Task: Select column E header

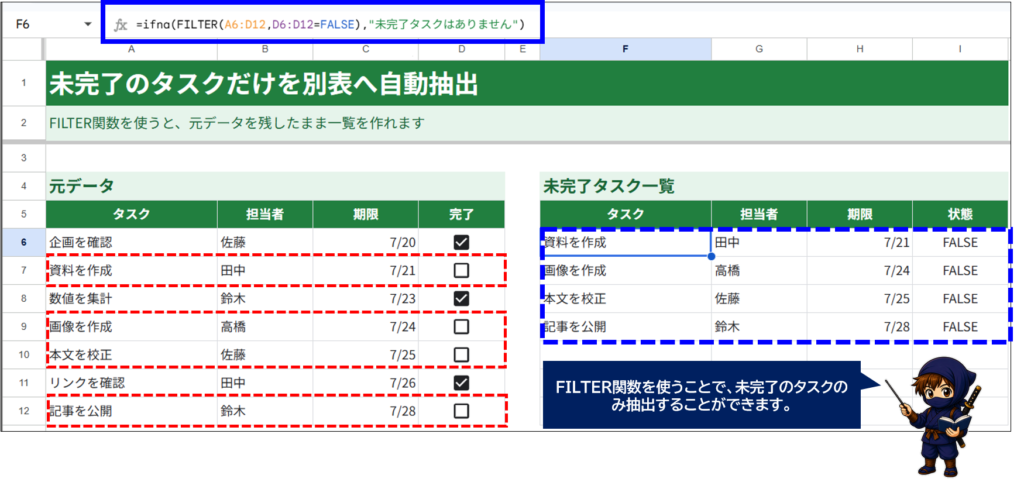Action: tap(522, 49)
